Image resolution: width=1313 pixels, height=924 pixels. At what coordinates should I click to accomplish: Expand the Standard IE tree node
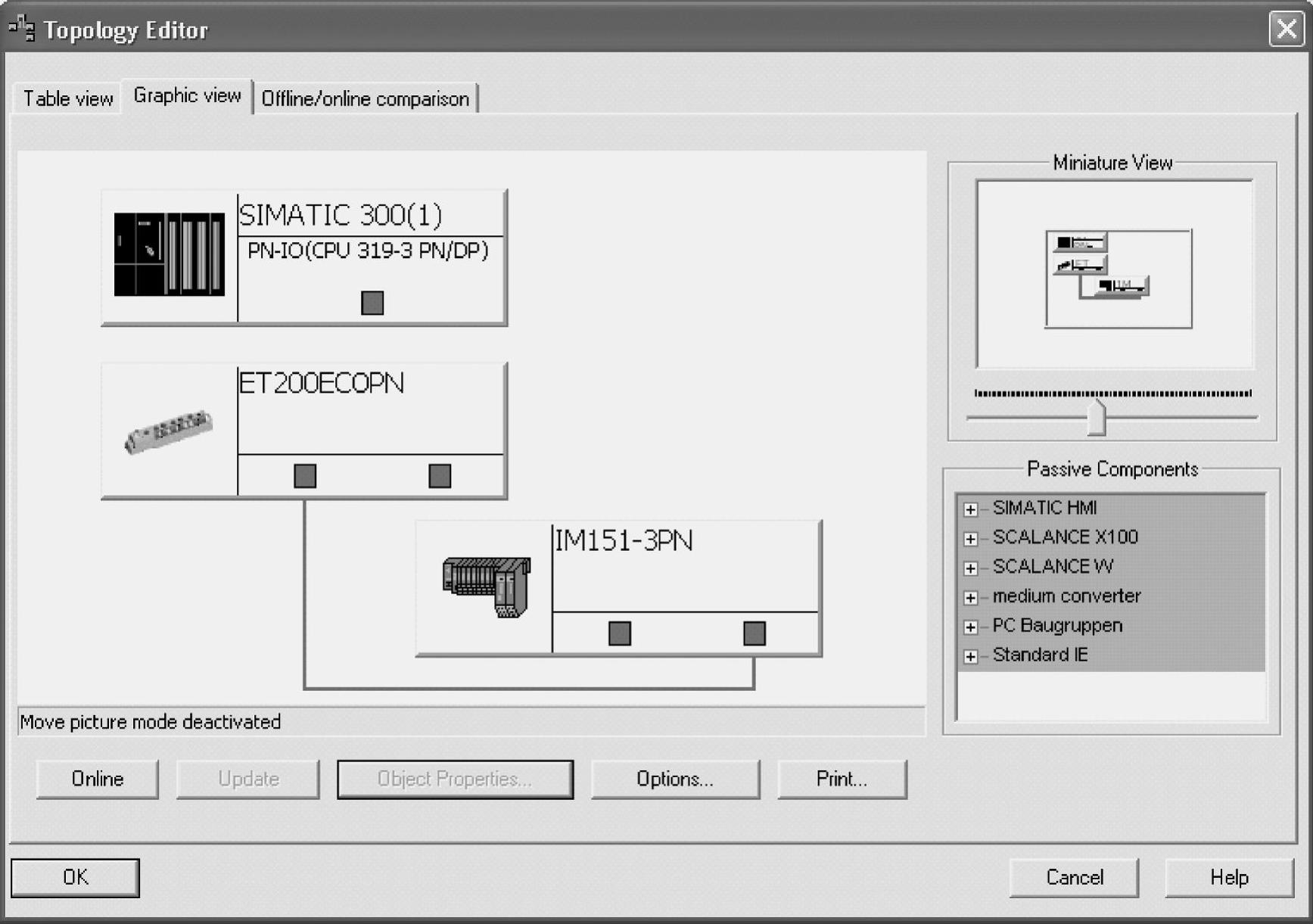(970, 657)
